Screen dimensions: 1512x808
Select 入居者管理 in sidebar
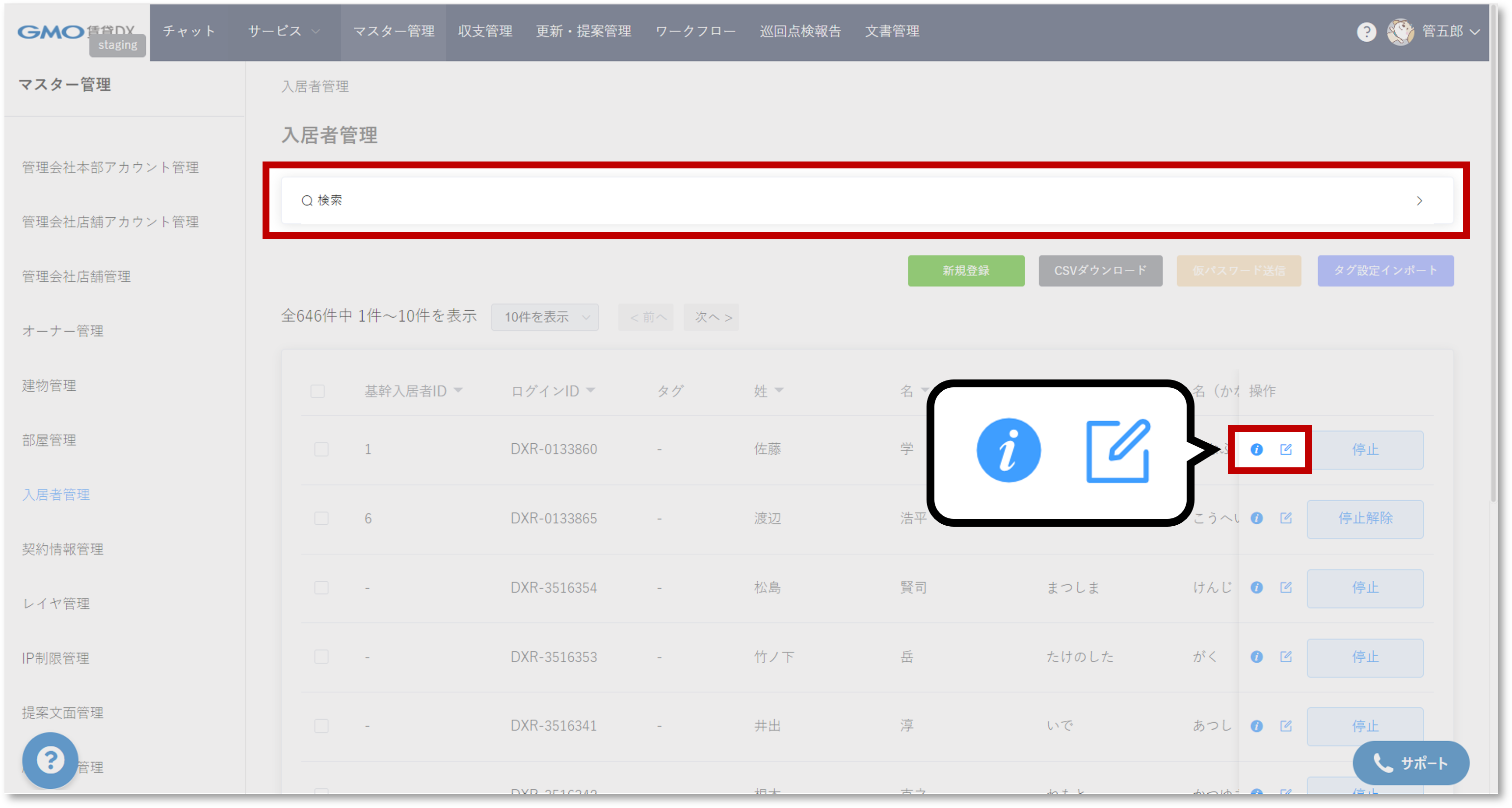56,495
